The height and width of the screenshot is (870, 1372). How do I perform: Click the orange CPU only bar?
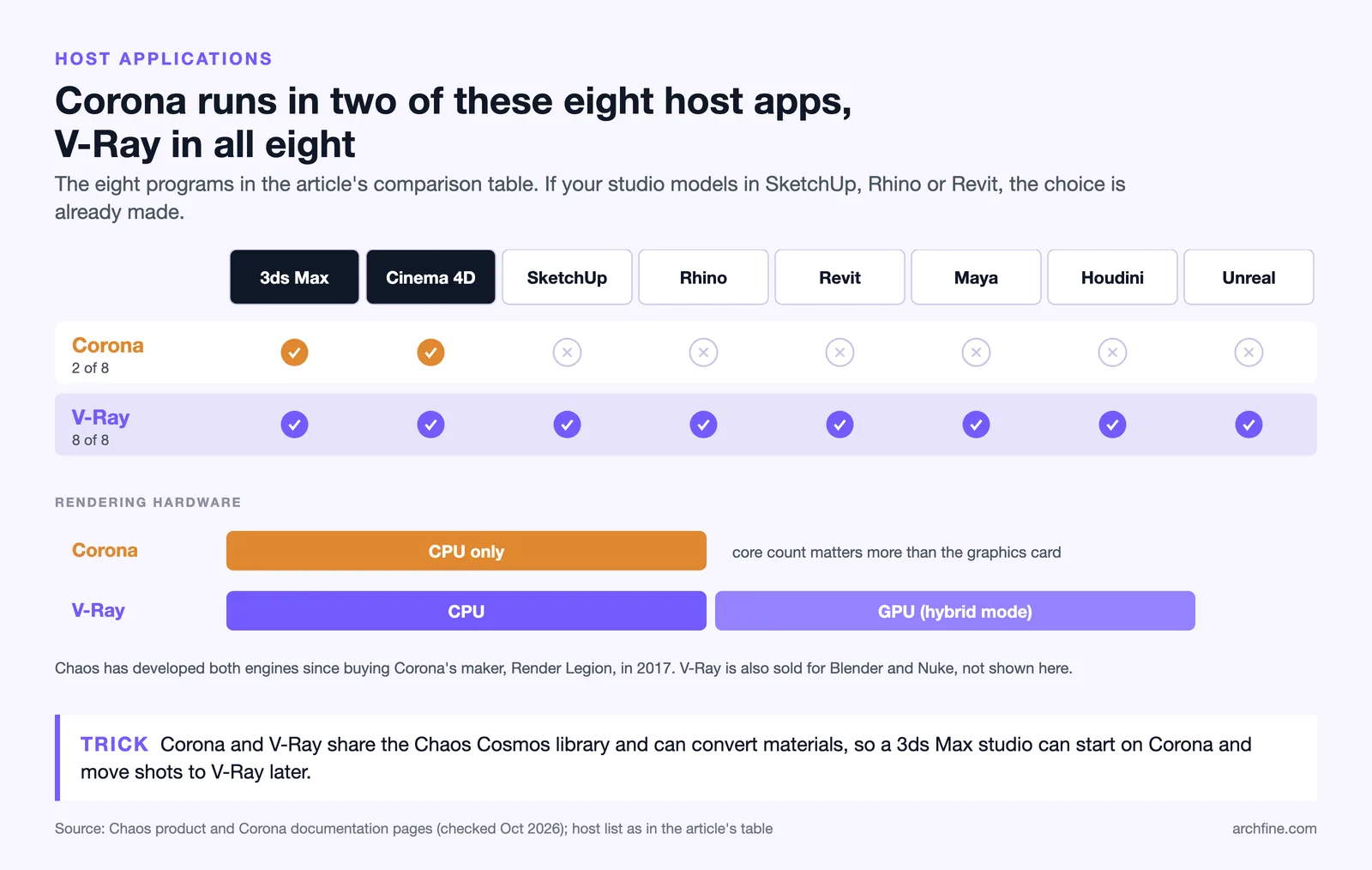[466, 551]
